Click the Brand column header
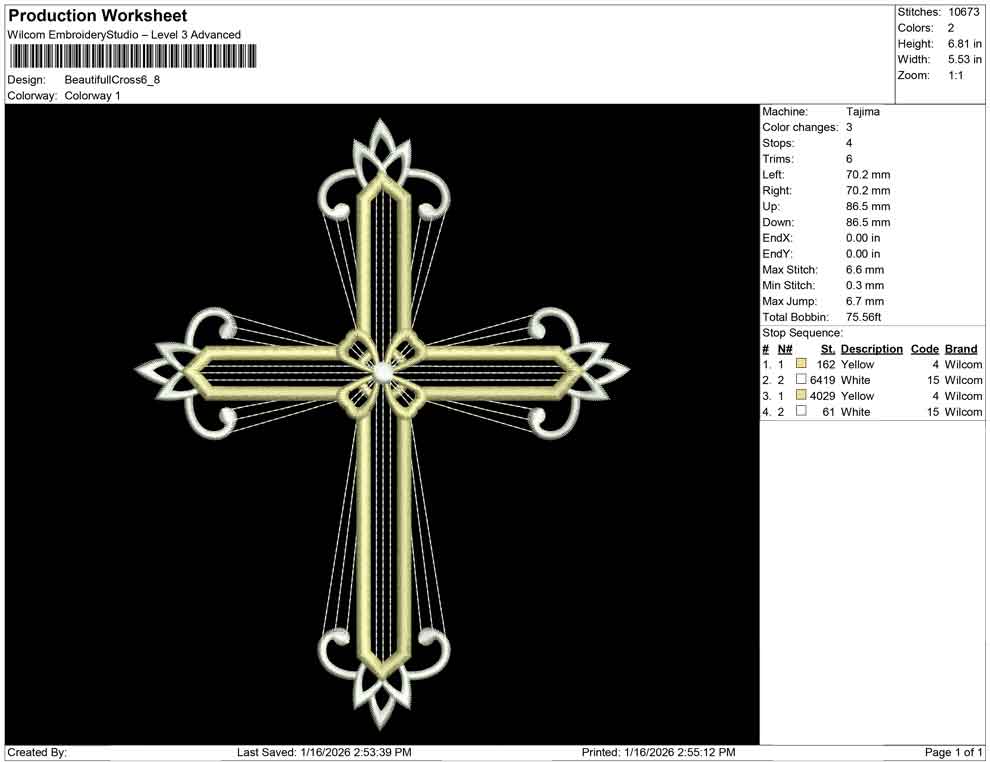This screenshot has width=990, height=762. (x=961, y=348)
